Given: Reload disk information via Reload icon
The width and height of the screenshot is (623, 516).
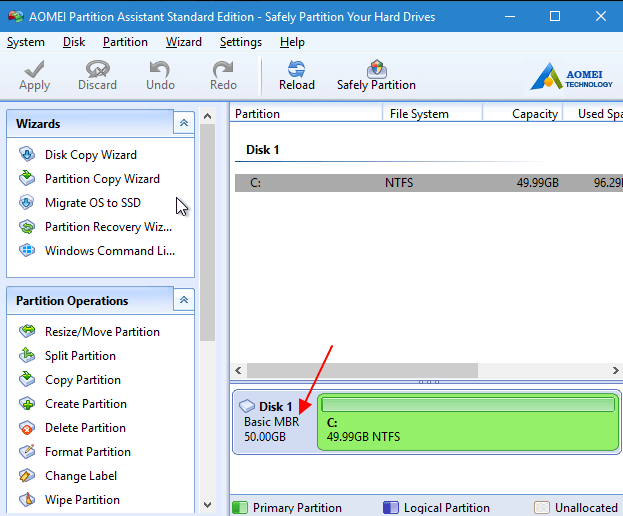Looking at the screenshot, I should tap(296, 69).
